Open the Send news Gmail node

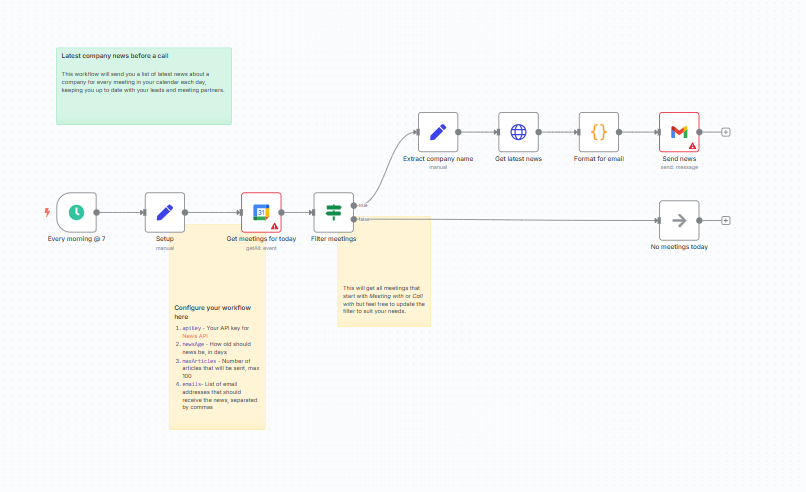point(679,132)
